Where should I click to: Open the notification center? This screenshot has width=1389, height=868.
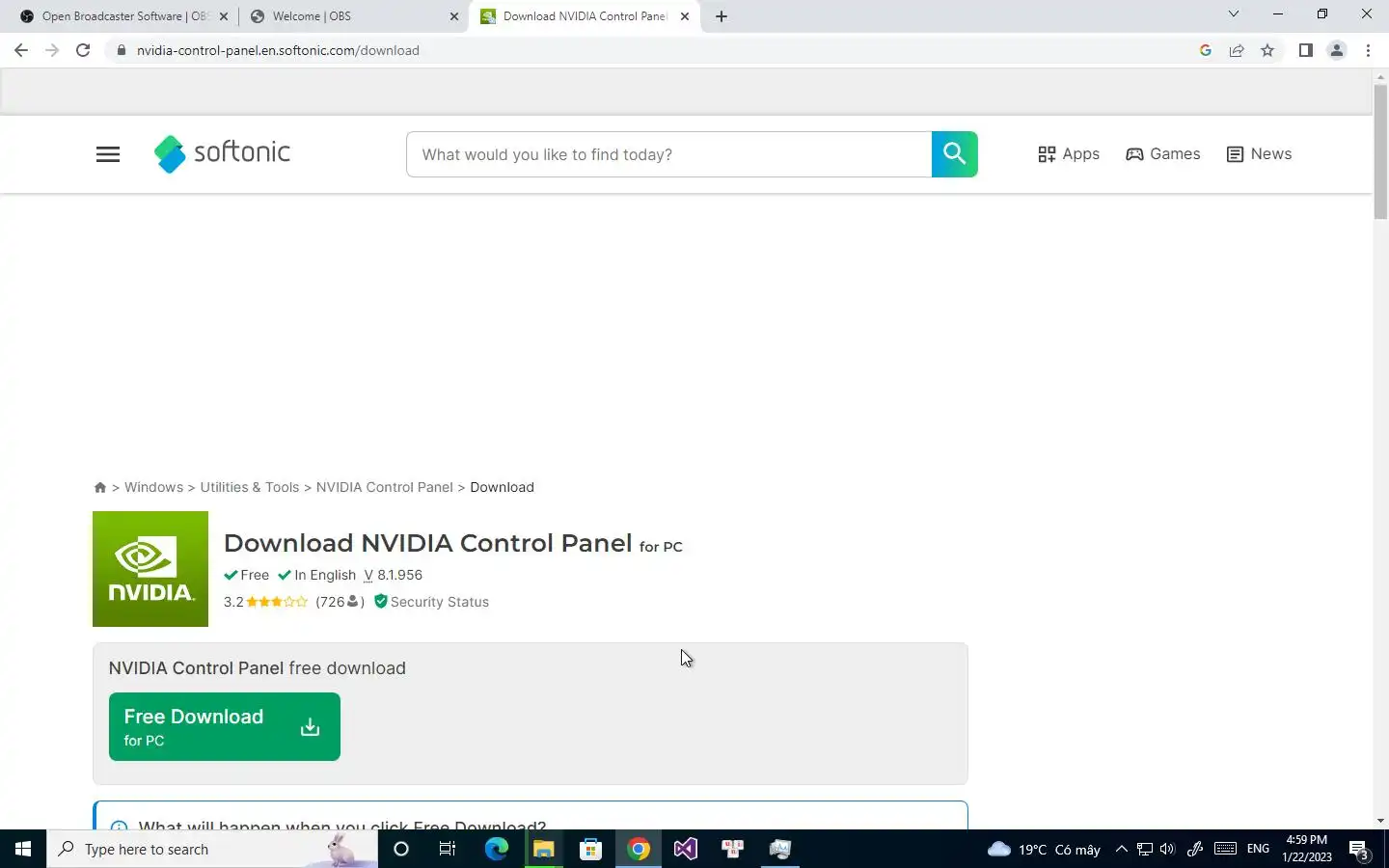click(1360, 850)
